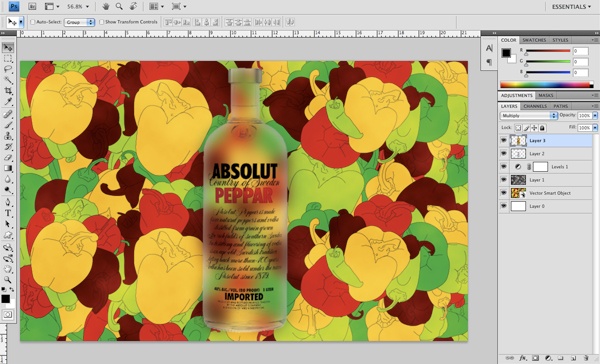Hide Layer 3 with its eye icon
Image resolution: width=600 pixels, height=364 pixels.
tap(504, 140)
